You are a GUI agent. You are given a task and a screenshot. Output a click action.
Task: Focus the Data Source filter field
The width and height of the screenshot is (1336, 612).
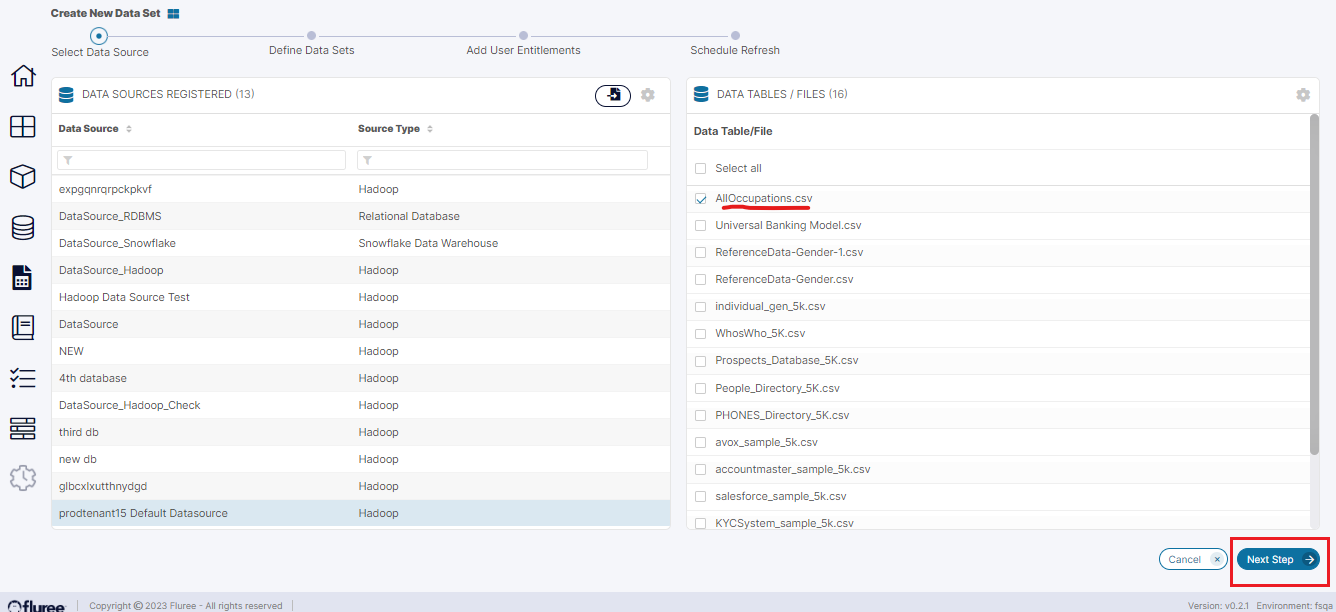[x=202, y=160]
